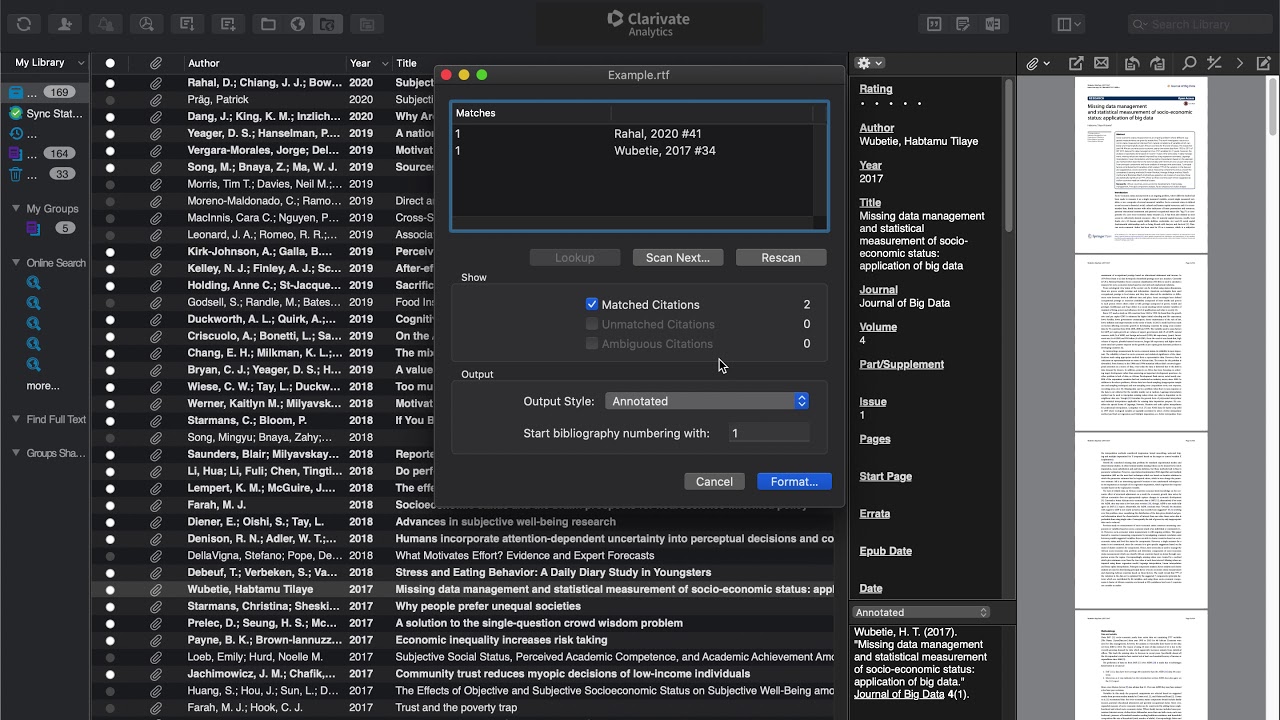Select the Sync Status item

45,113
